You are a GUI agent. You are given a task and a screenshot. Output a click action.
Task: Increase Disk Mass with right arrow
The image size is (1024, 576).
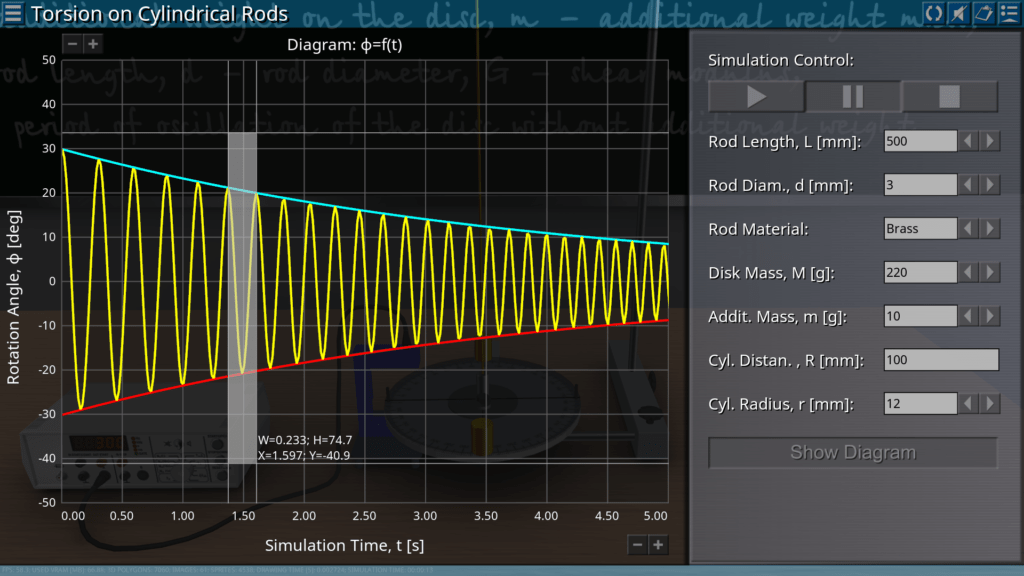click(x=989, y=272)
